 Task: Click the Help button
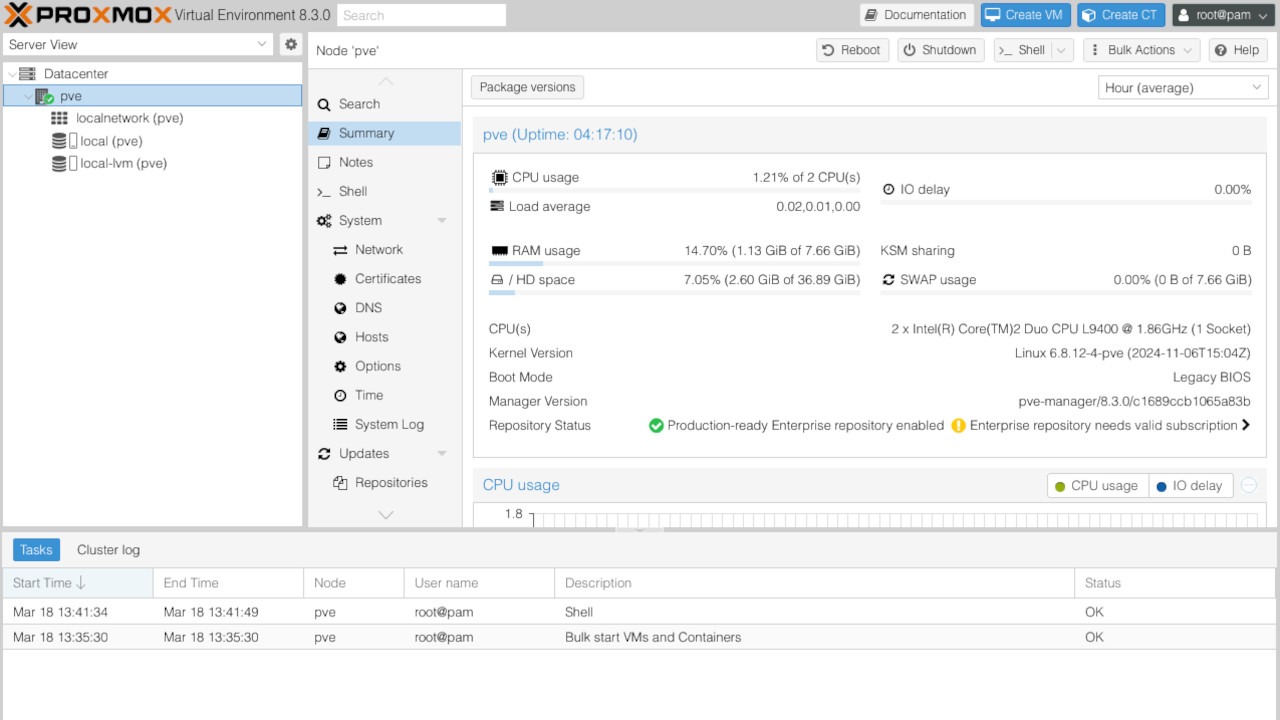pyautogui.click(x=1238, y=50)
